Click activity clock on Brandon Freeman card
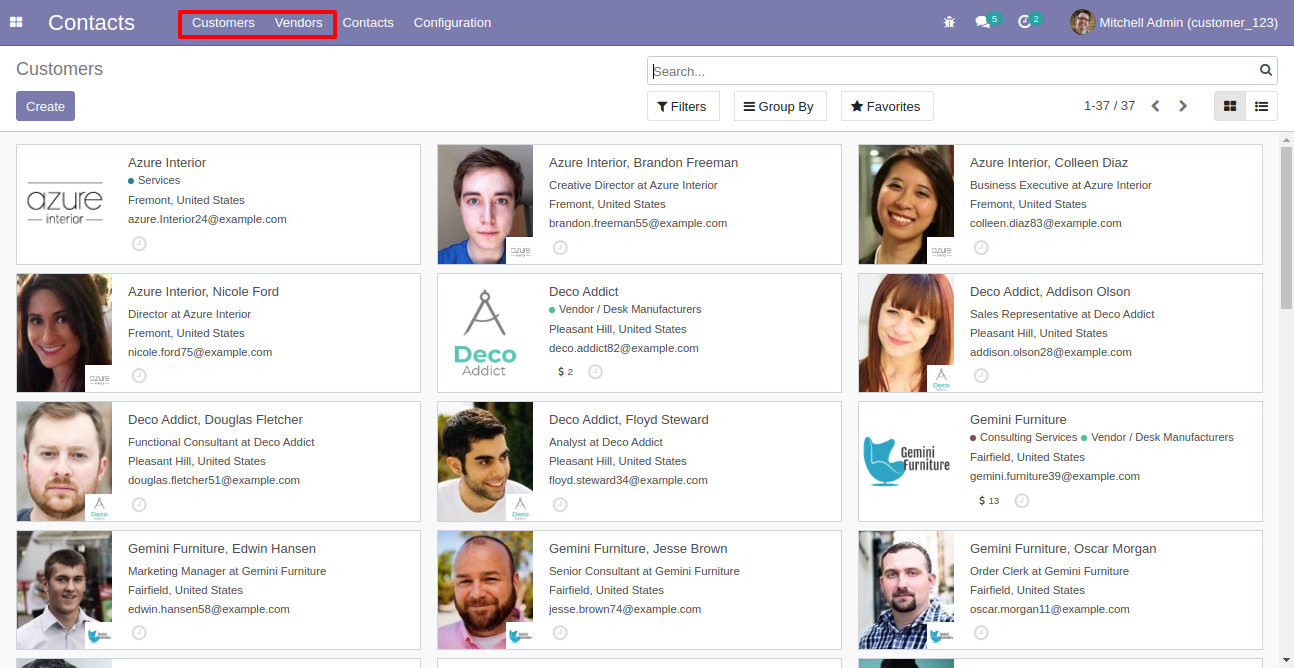Image resolution: width=1294 pixels, height=668 pixels. 560,247
